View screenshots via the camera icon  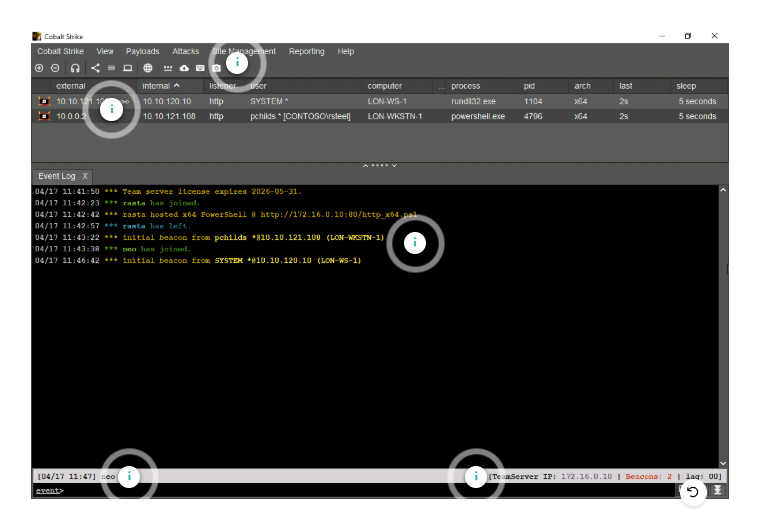(x=216, y=68)
